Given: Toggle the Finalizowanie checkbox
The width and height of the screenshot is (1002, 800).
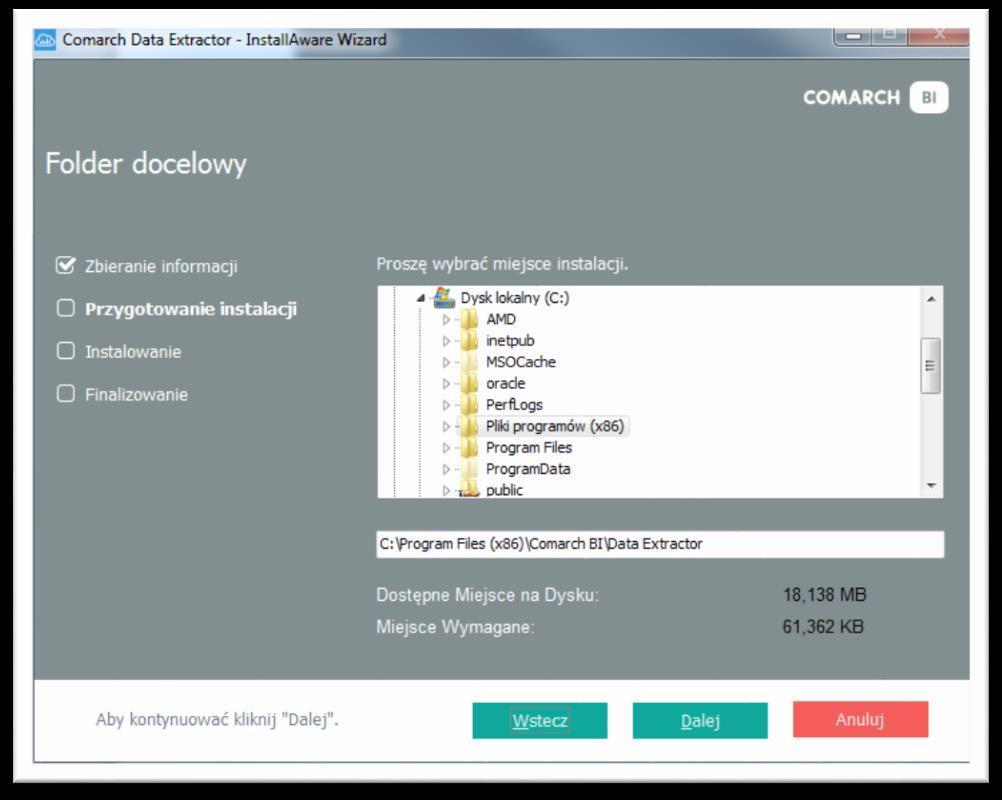Looking at the screenshot, I should pyautogui.click(x=66, y=394).
